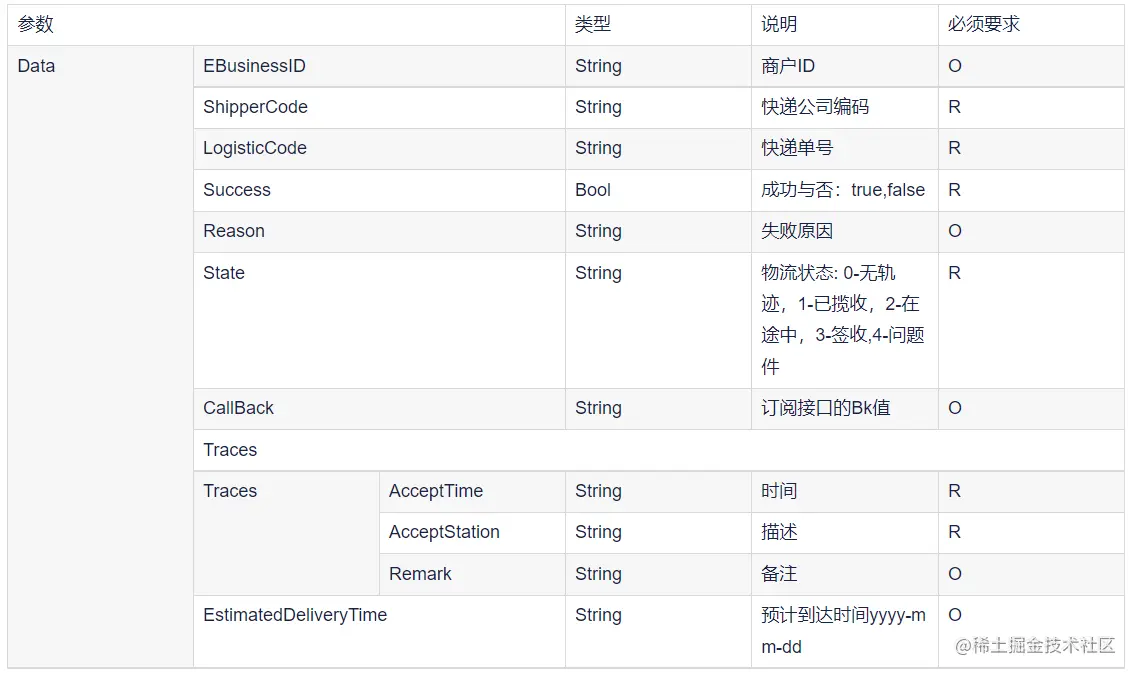Image resolution: width=1136 pixels, height=676 pixels.
Task: Click the 稀土掘金技术社区 watermark
Action: coord(1034,646)
